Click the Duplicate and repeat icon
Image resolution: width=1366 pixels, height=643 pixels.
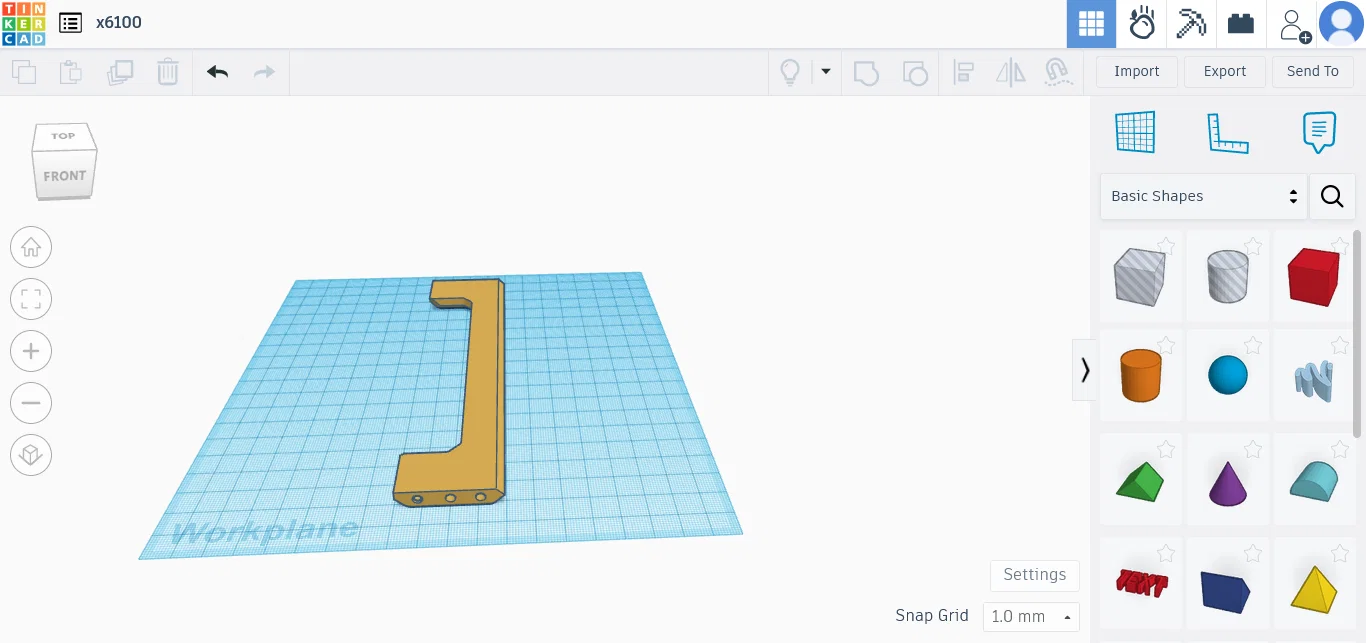(120, 72)
